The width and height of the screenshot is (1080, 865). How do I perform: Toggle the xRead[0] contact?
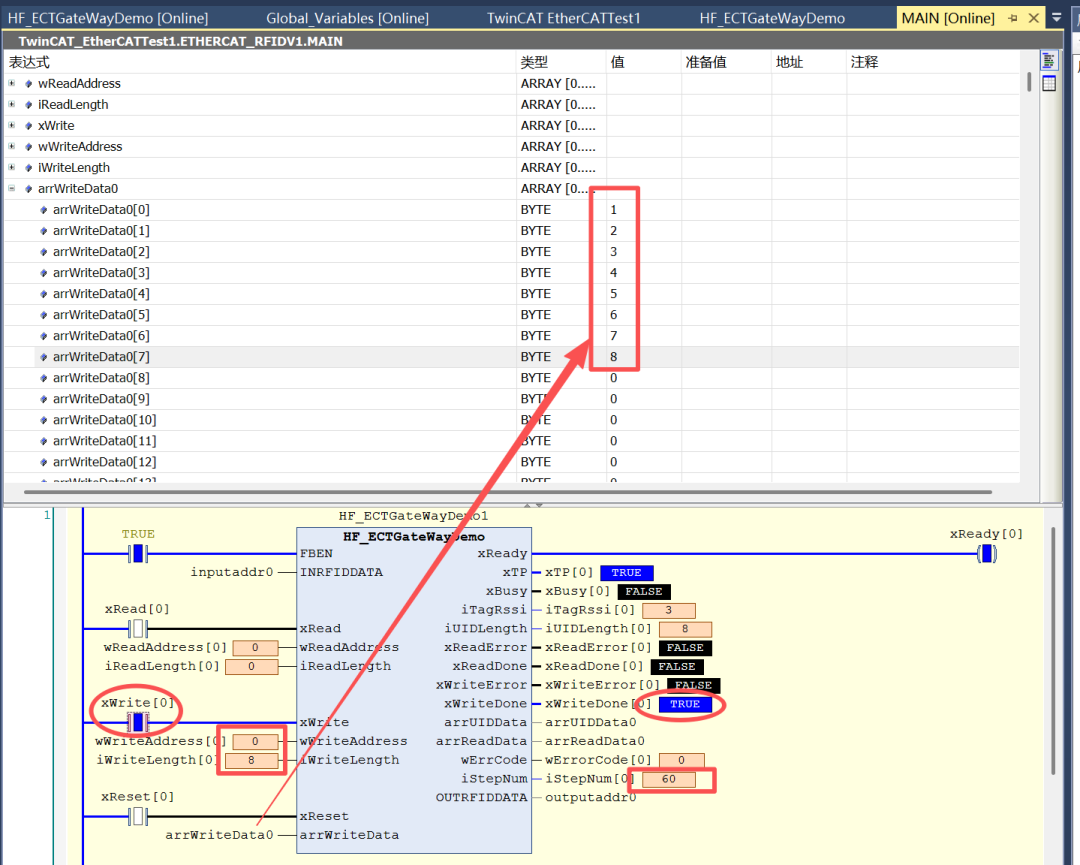click(138, 628)
